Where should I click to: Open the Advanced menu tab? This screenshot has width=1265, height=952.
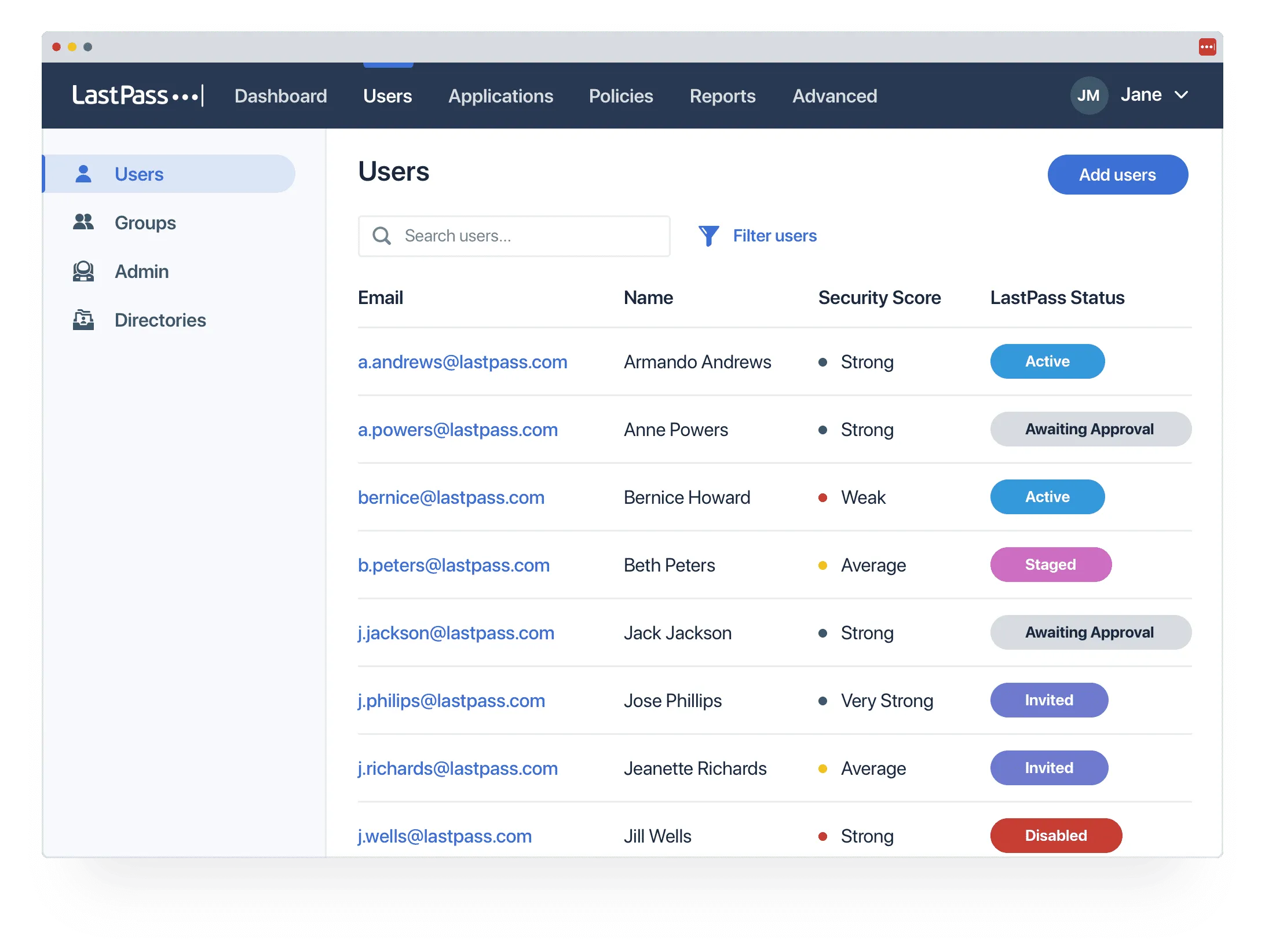[x=835, y=96]
